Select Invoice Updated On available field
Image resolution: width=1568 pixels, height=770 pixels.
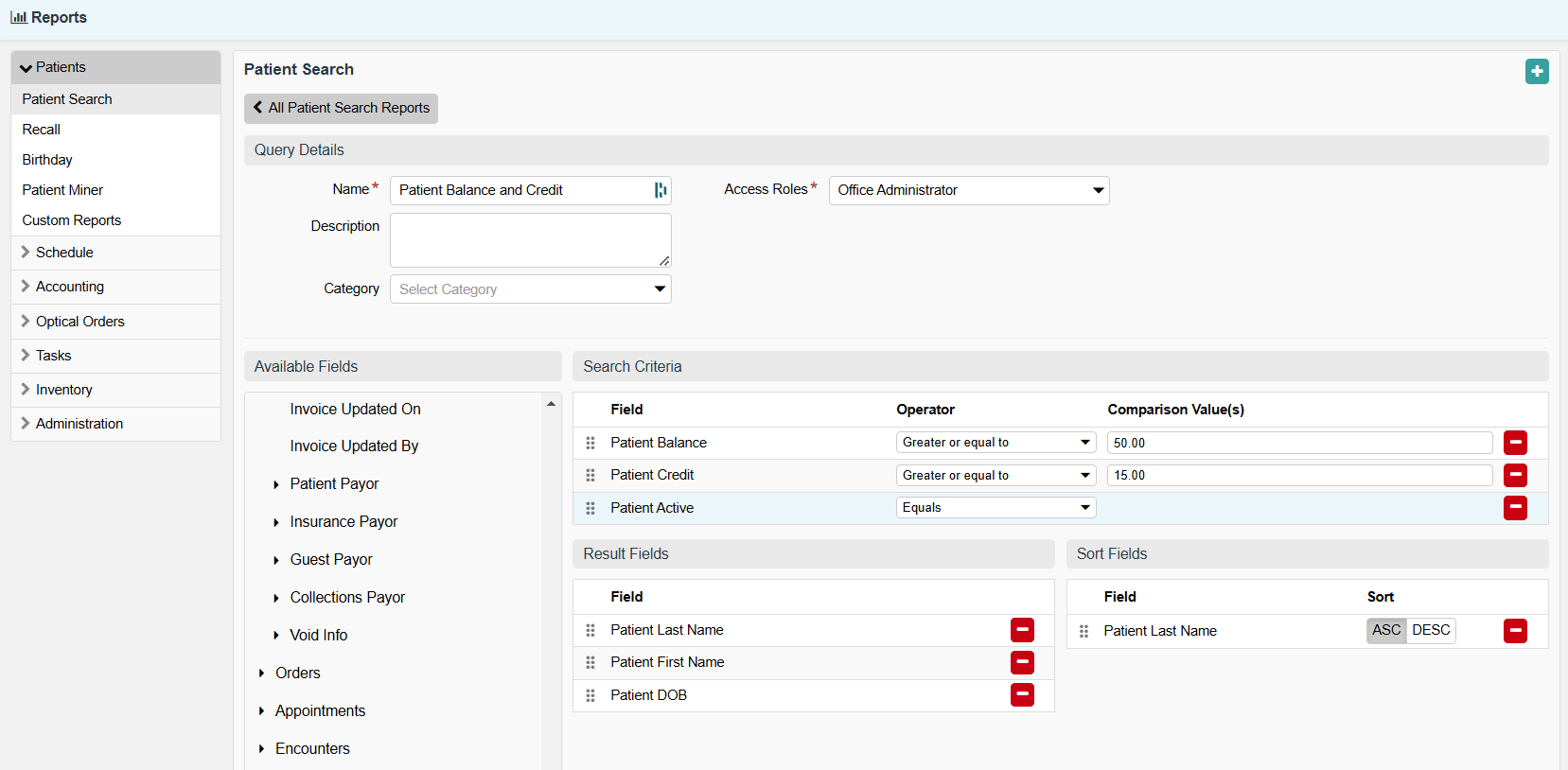(x=355, y=409)
